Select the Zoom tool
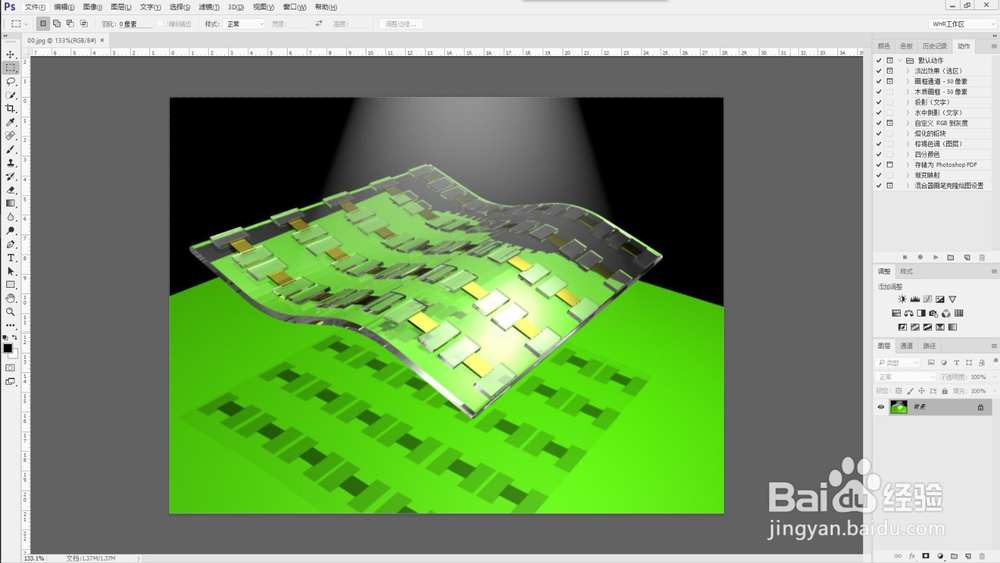This screenshot has height=563, width=1000. [x=10, y=312]
